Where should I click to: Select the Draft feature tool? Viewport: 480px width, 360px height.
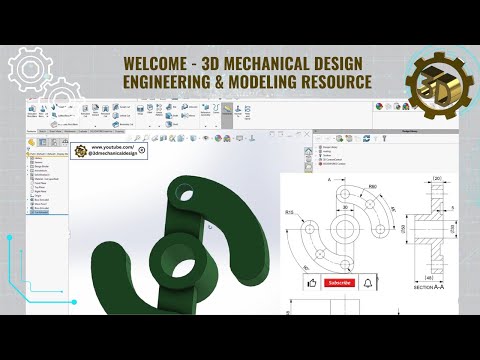coord(172,116)
